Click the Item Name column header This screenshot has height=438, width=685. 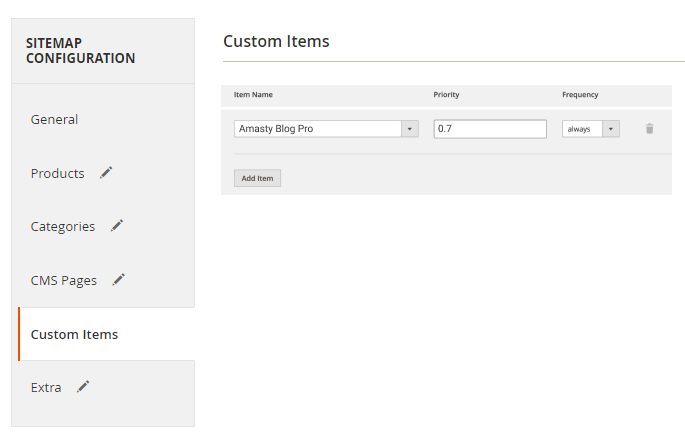click(x=253, y=95)
